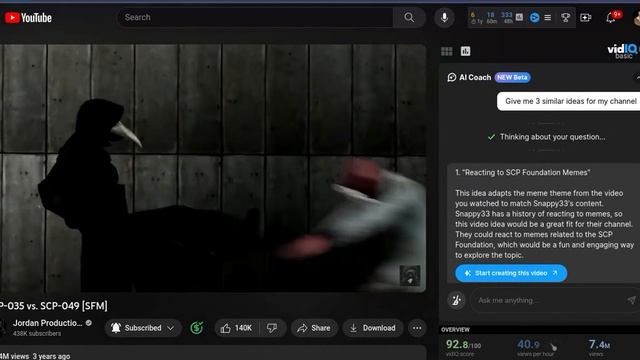Dislike the video with thumbs down
Screen dimensions: 640x360
click(x=272, y=328)
